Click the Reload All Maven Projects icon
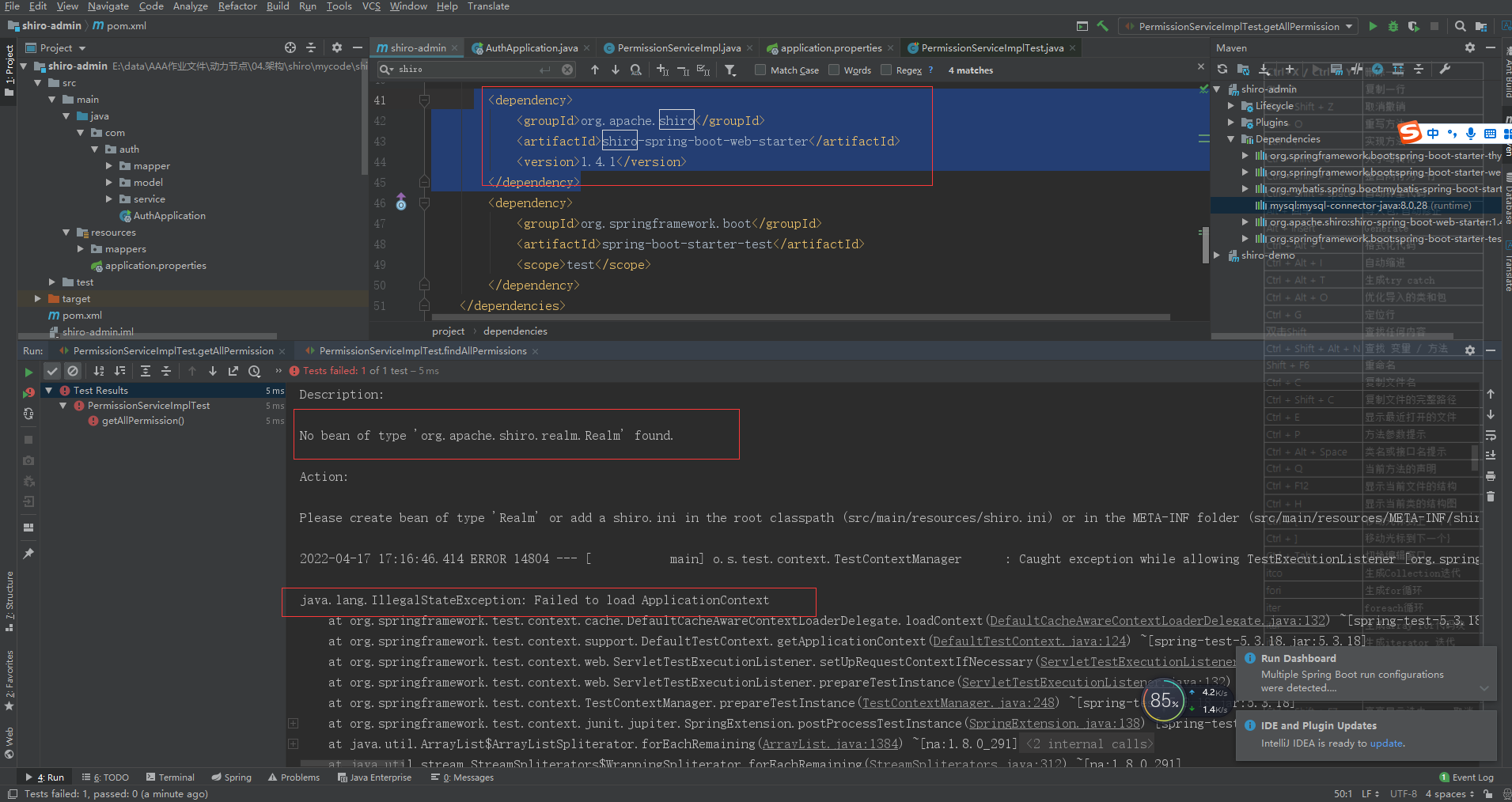 pyautogui.click(x=1222, y=70)
